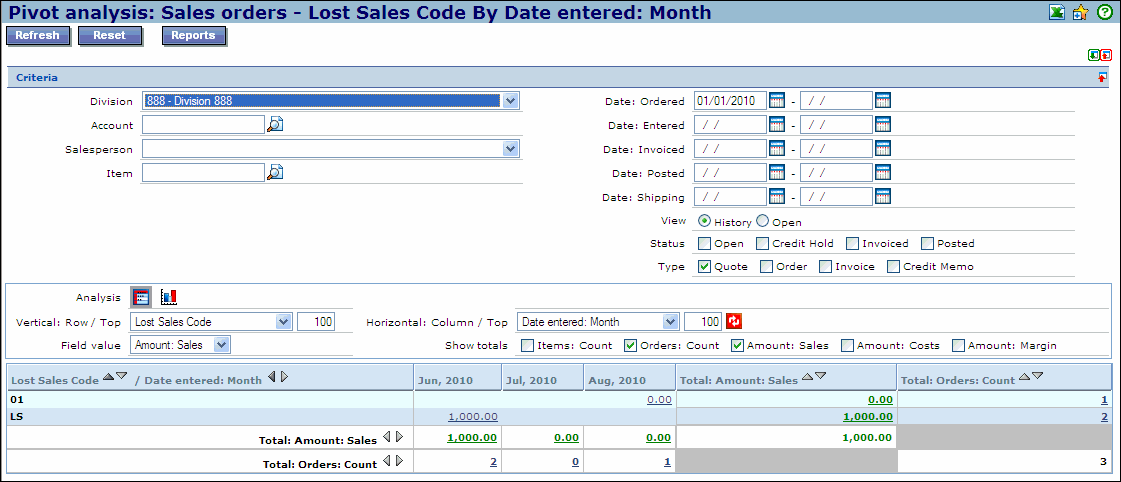
Task: Click Account lookup magnifier icon
Action: pos(275,125)
